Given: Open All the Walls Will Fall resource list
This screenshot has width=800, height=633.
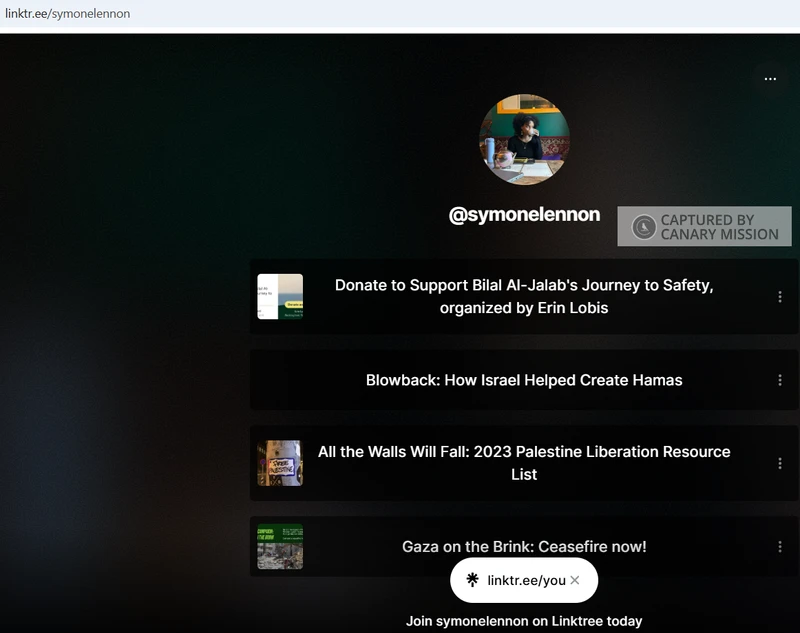Looking at the screenshot, I should point(524,463).
